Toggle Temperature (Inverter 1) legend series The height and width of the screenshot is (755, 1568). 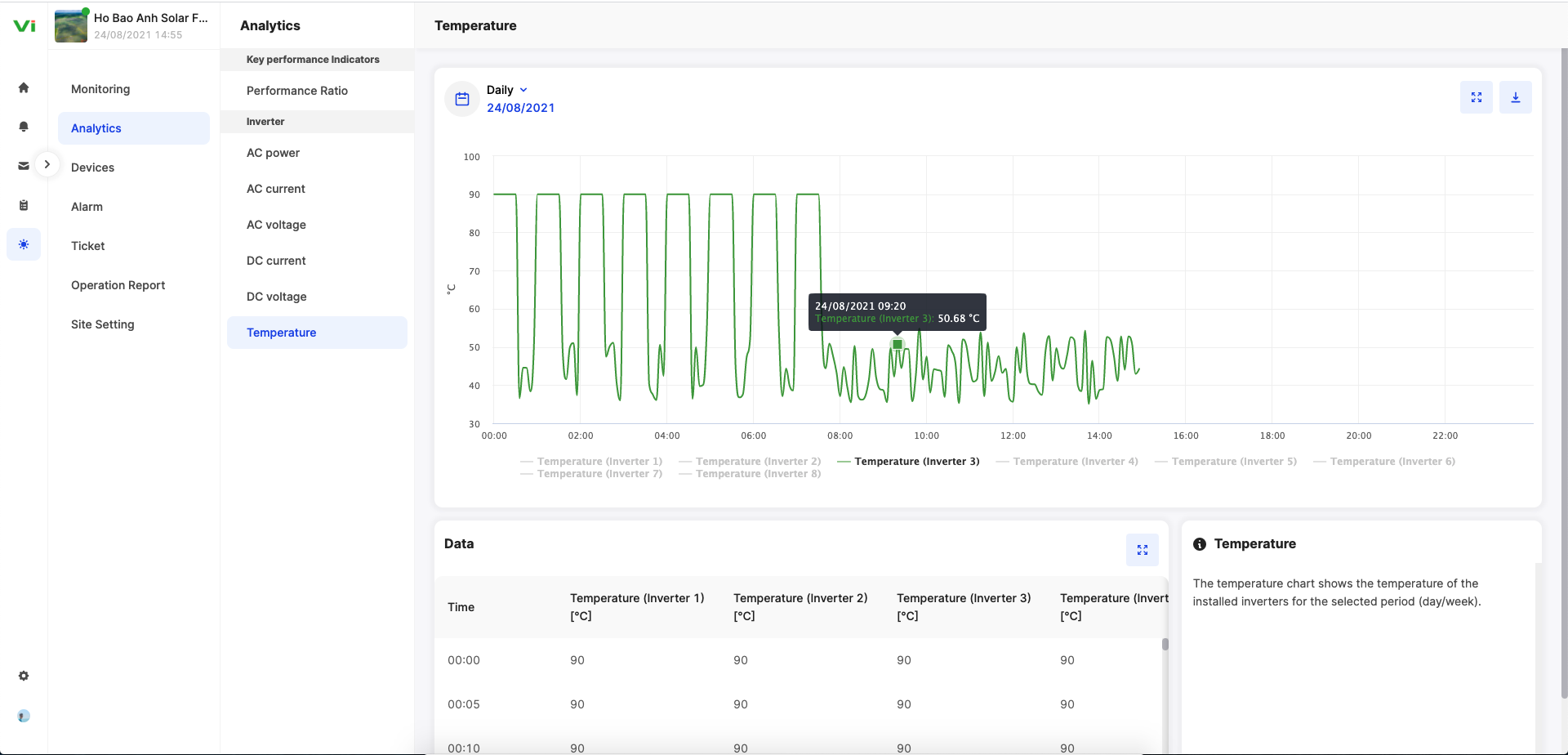click(x=599, y=462)
